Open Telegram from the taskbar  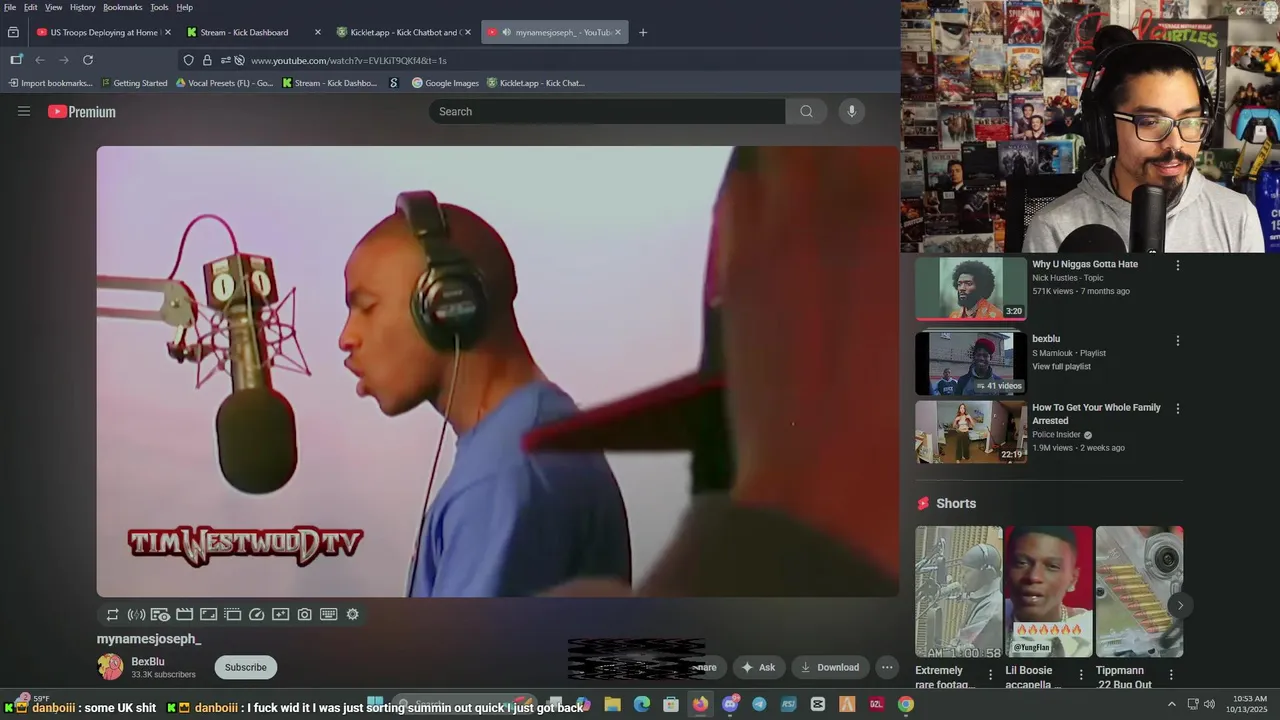point(759,704)
